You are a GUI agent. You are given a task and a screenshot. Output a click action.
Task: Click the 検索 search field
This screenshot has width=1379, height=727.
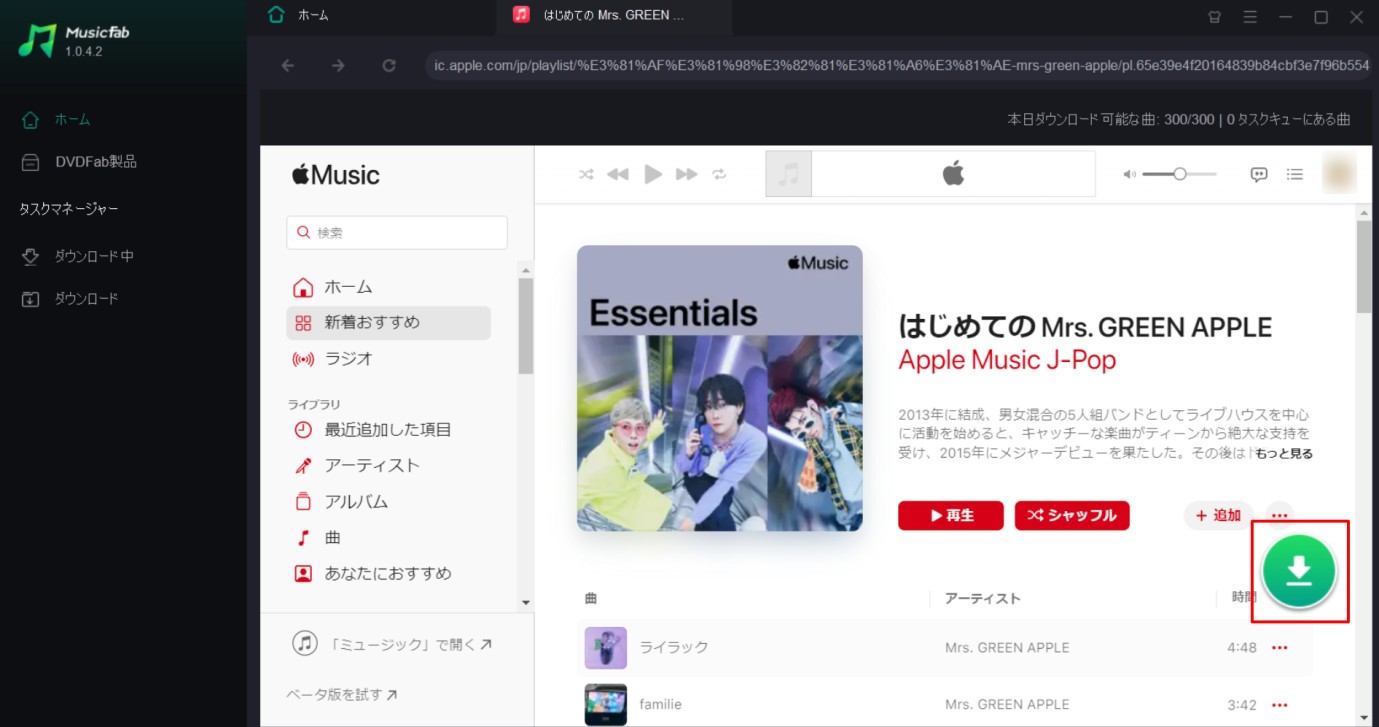(x=397, y=232)
